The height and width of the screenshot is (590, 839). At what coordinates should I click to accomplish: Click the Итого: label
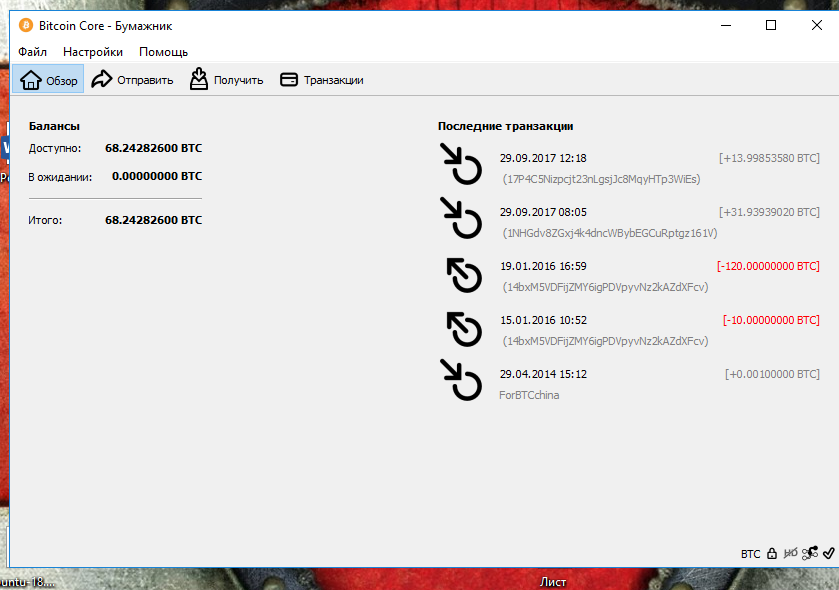(x=45, y=220)
